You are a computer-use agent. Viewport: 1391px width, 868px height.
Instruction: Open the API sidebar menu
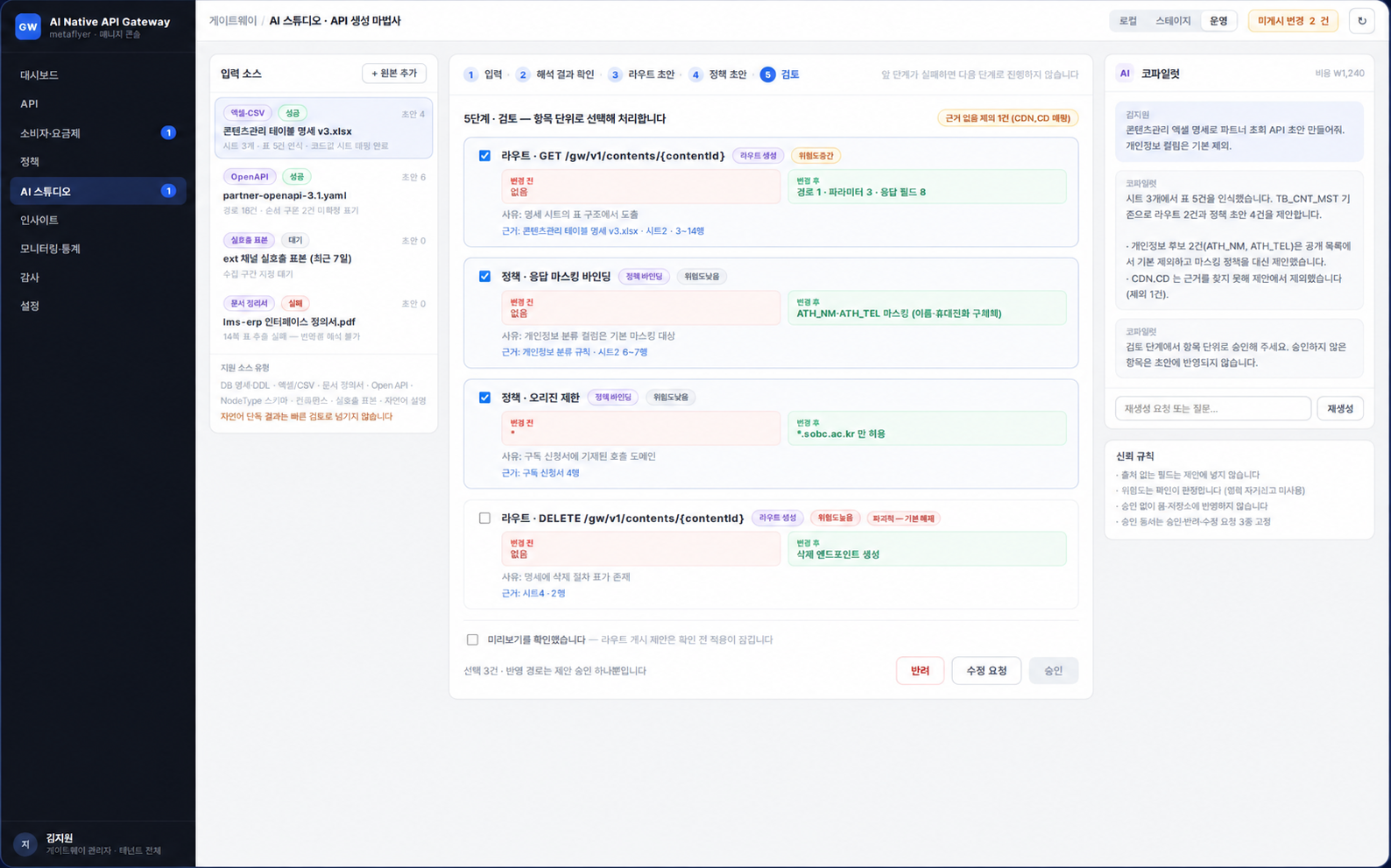point(98,103)
